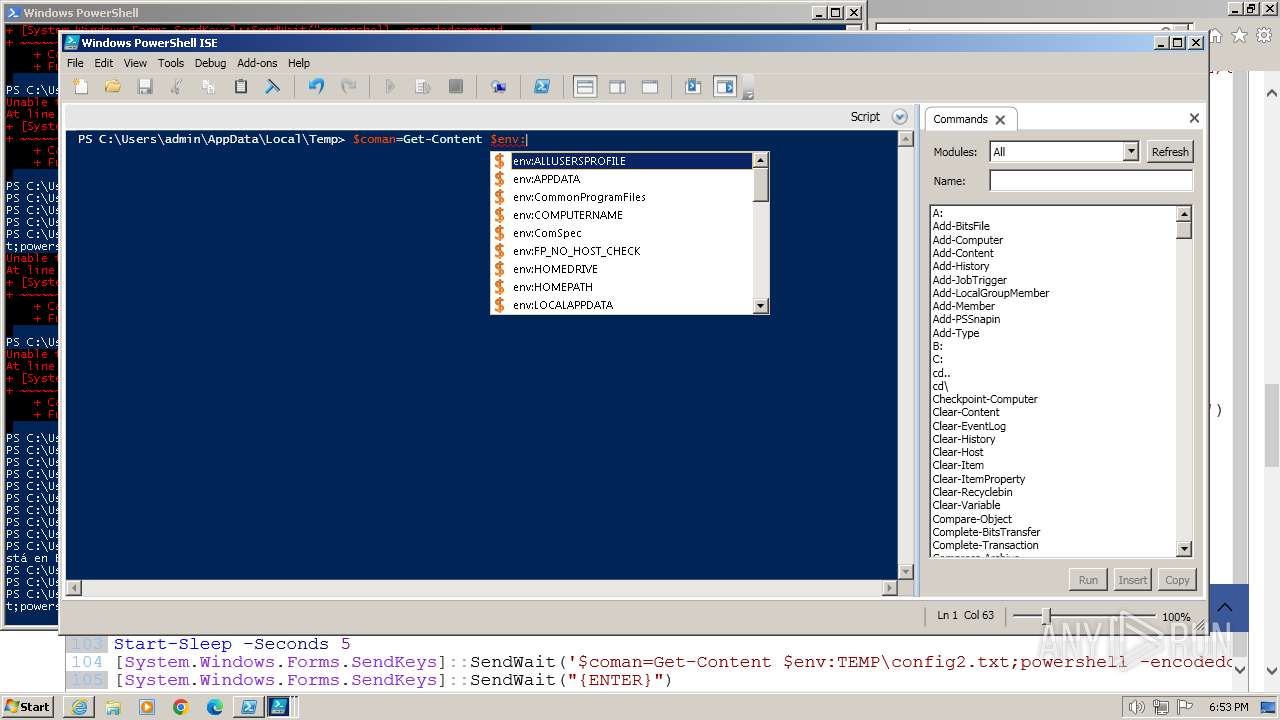Start PowerShell.exe from toolbar icon
1280x720 pixels.
(x=542, y=87)
